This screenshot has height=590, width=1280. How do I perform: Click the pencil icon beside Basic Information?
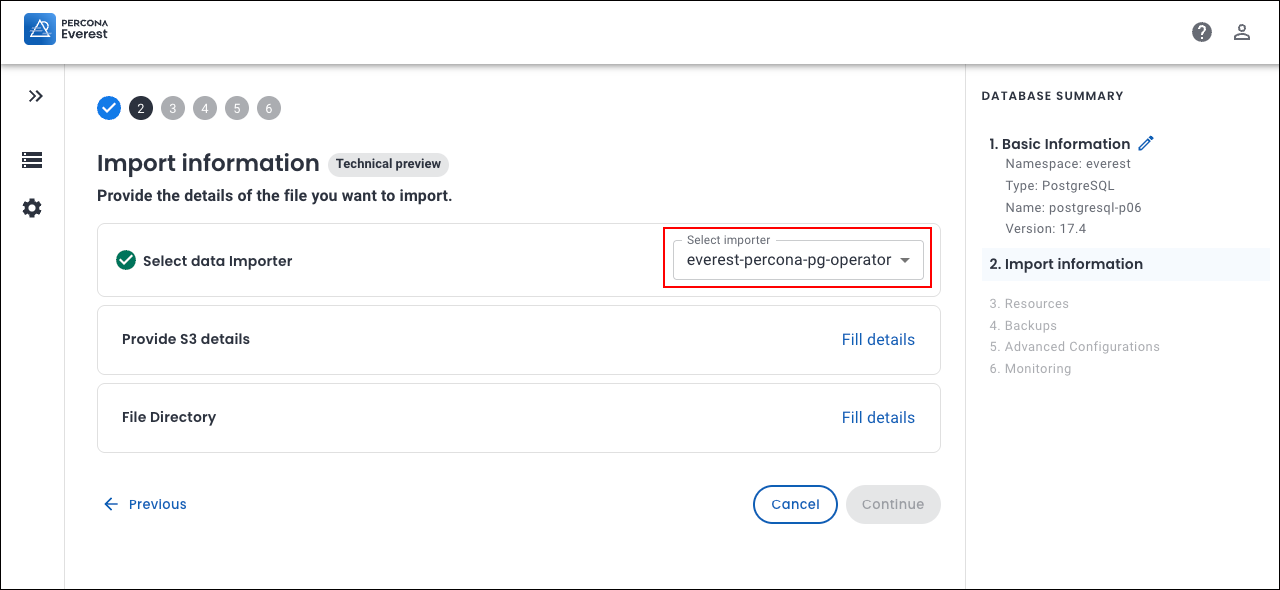pos(1146,143)
